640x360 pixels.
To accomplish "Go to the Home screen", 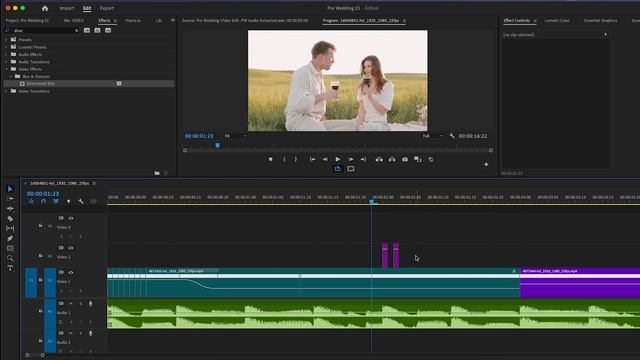I will (45, 8).
